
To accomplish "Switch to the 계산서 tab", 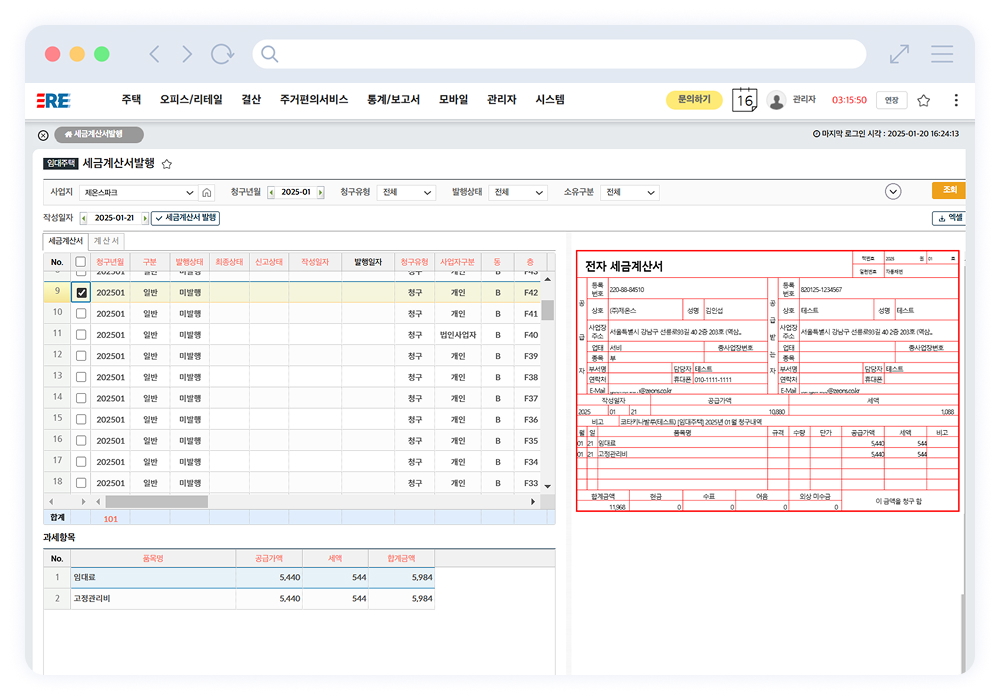I will (x=107, y=241).
